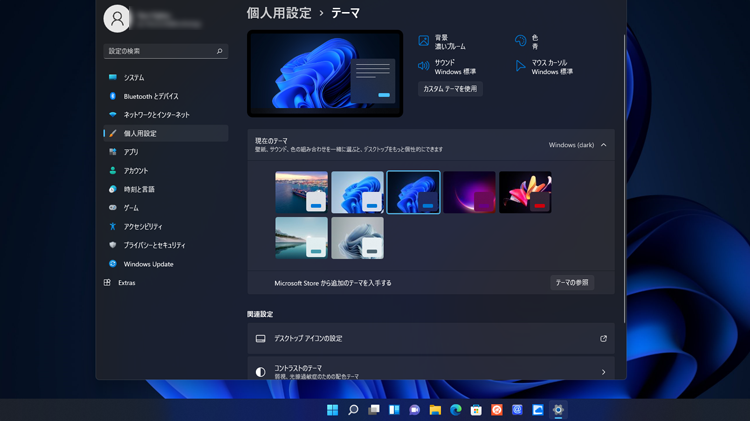
Task: Open デスクトップ アイコンの設定
Action: [x=431, y=339]
